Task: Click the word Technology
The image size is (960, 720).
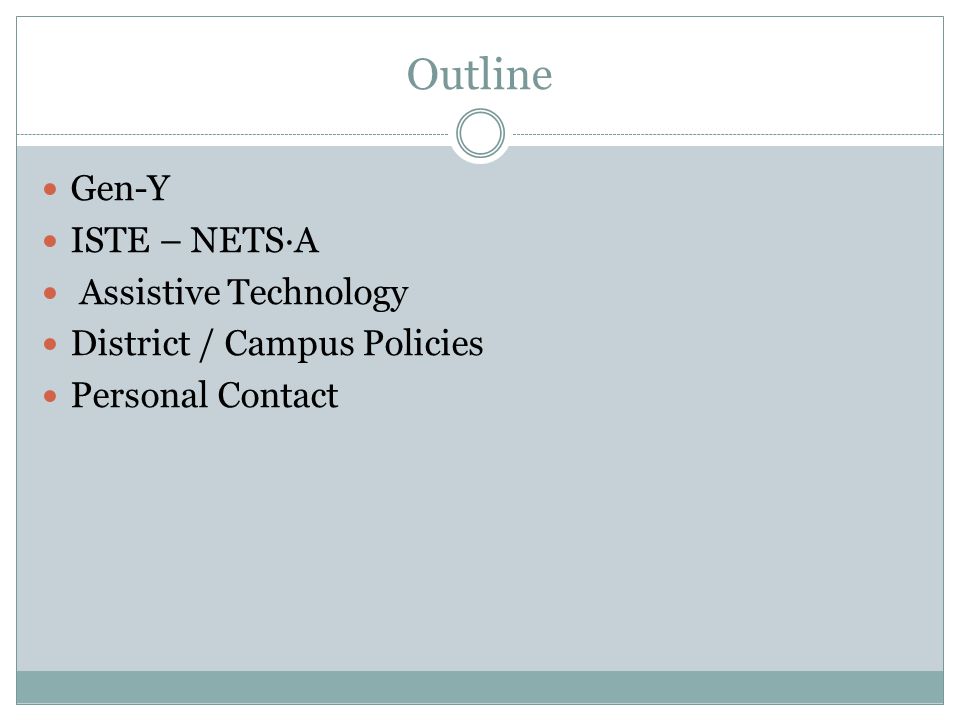Action: tap(318, 294)
